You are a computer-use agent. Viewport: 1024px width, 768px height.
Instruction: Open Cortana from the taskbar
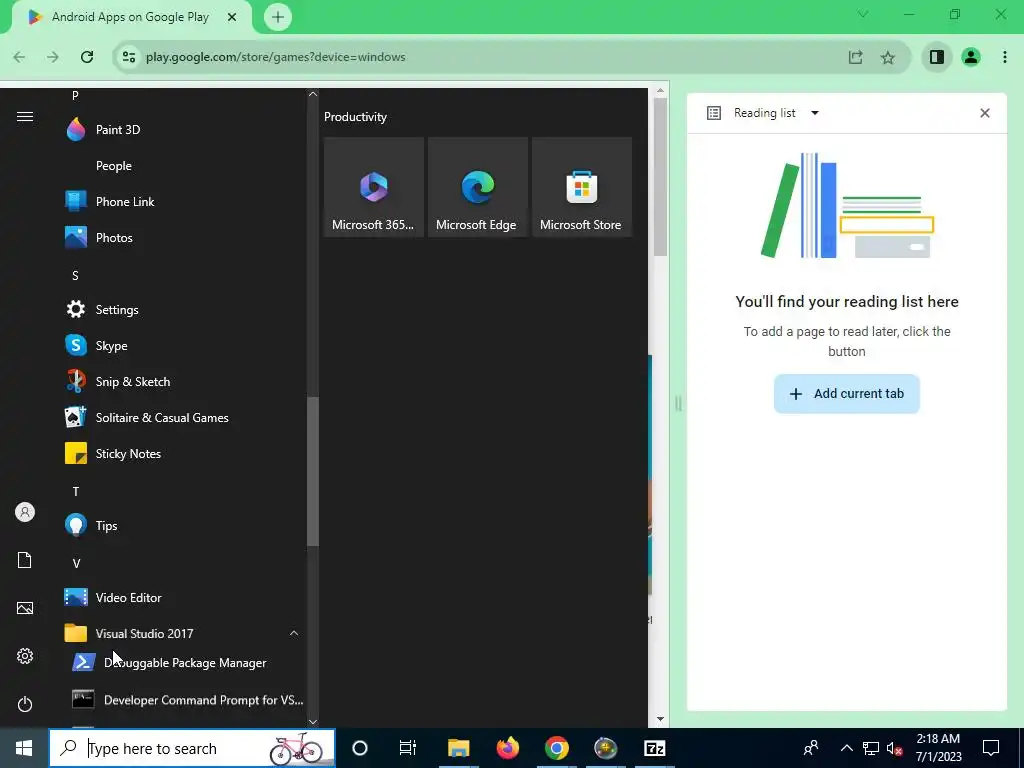click(360, 748)
